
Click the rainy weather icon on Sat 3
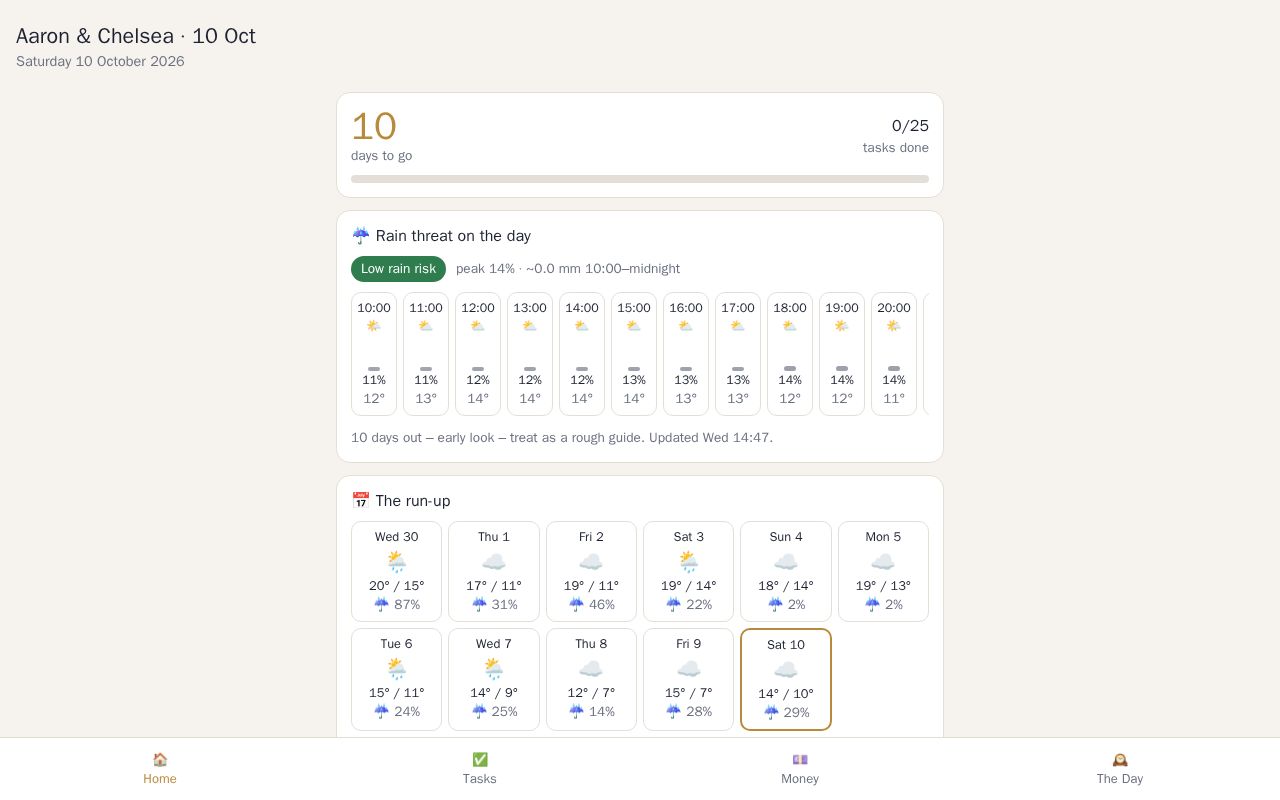point(689,562)
